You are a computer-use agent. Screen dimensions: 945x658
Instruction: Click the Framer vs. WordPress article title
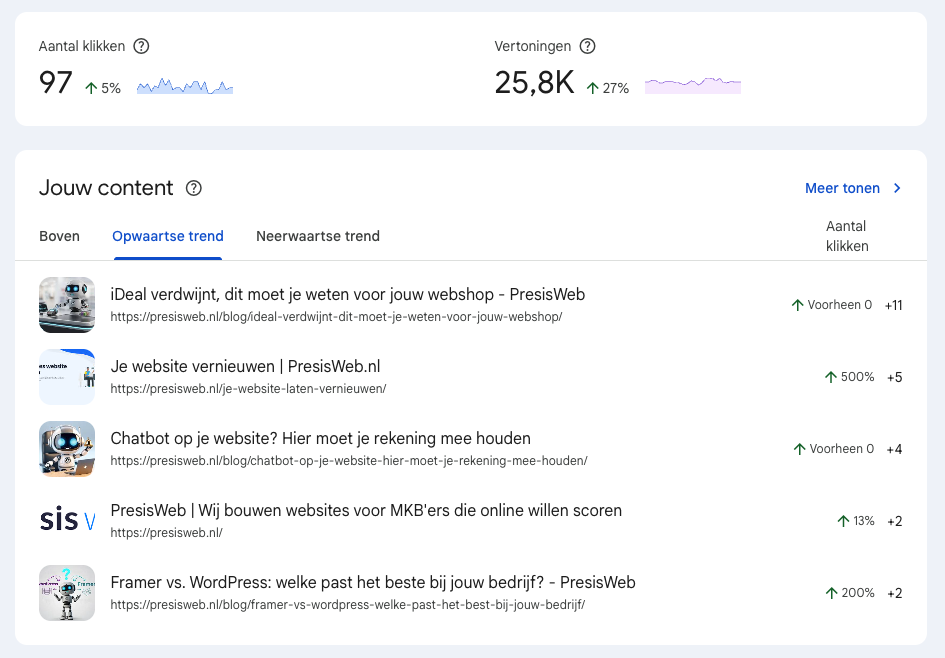coord(372,583)
